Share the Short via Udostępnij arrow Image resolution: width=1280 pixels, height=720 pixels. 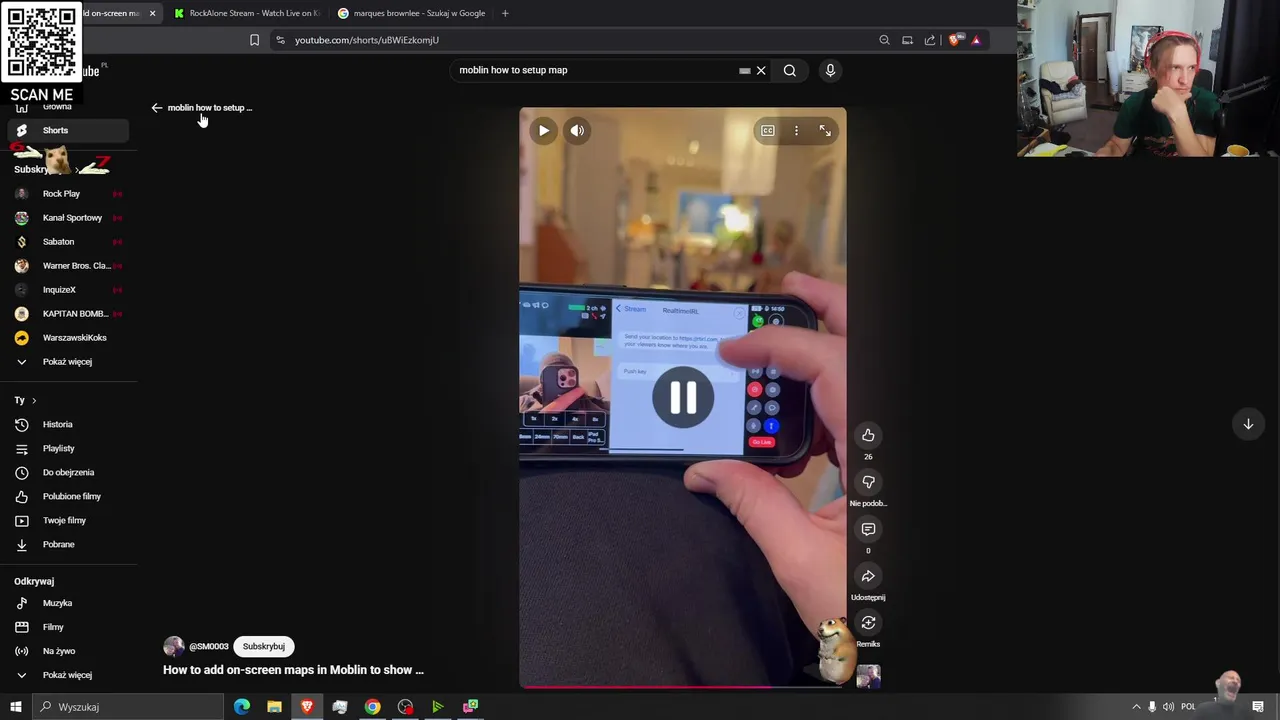pos(868,576)
